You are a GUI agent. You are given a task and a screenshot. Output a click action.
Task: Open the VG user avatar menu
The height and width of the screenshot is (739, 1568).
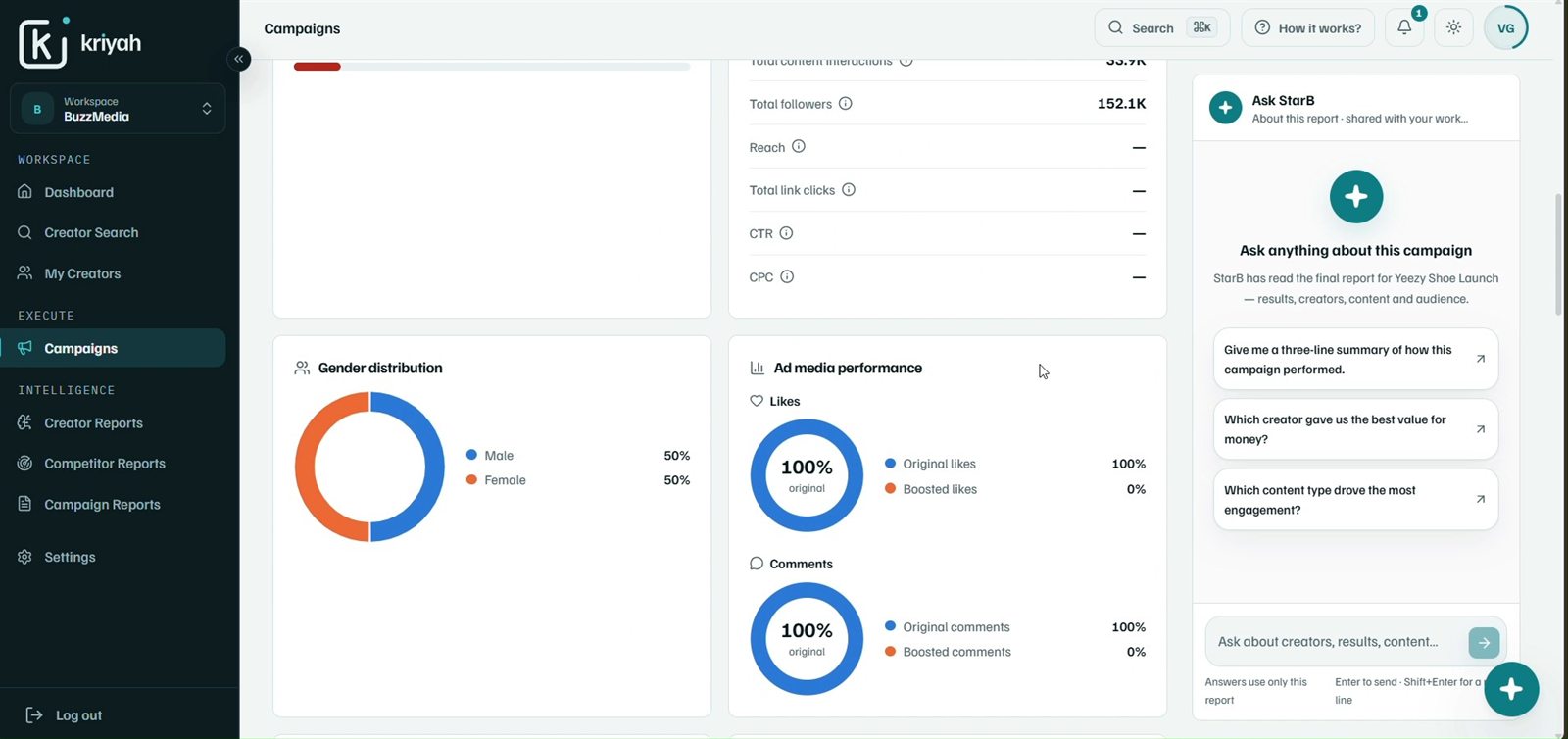pos(1506,27)
